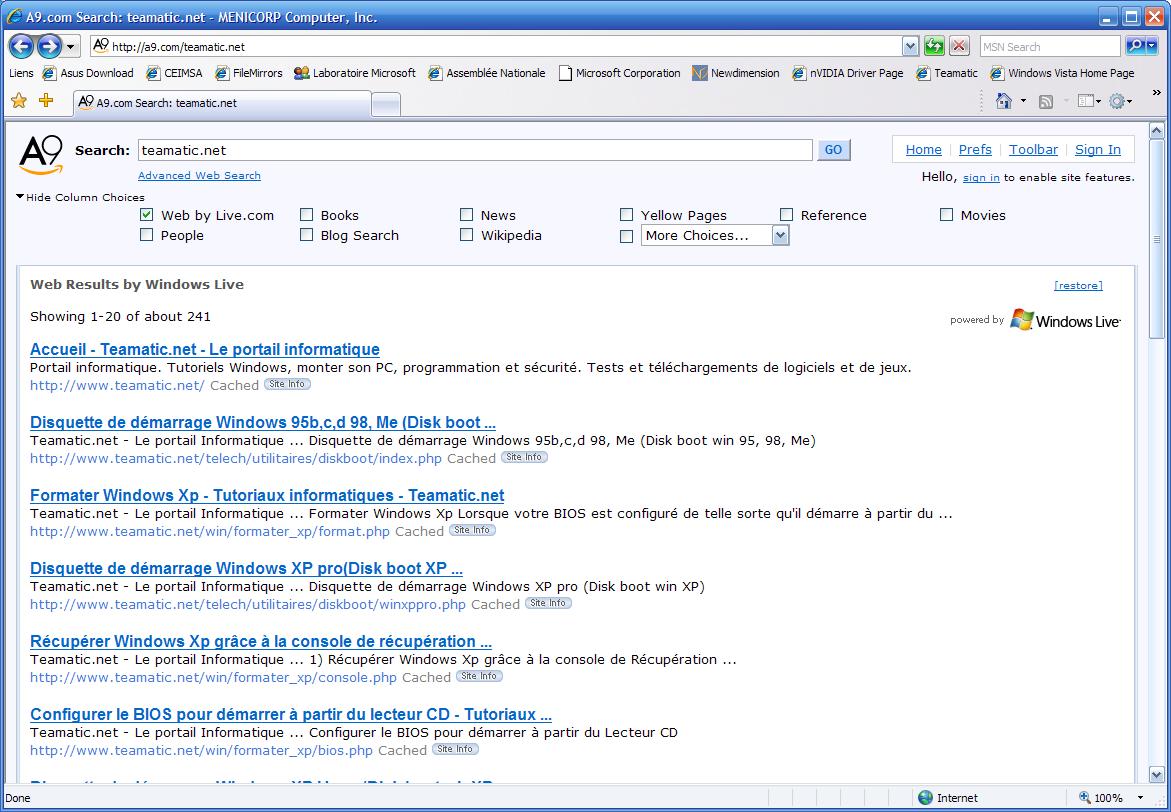The width and height of the screenshot is (1171, 812).
Task: Open the Laboratoire Microsoft favorite
Action: tap(355, 73)
